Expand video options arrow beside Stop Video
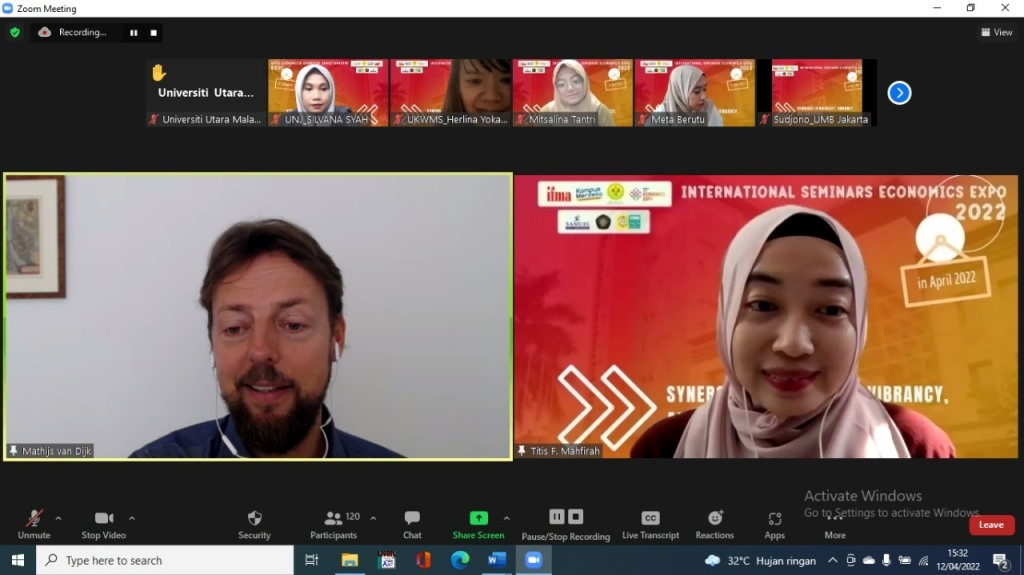The image size is (1024, 575). click(132, 518)
